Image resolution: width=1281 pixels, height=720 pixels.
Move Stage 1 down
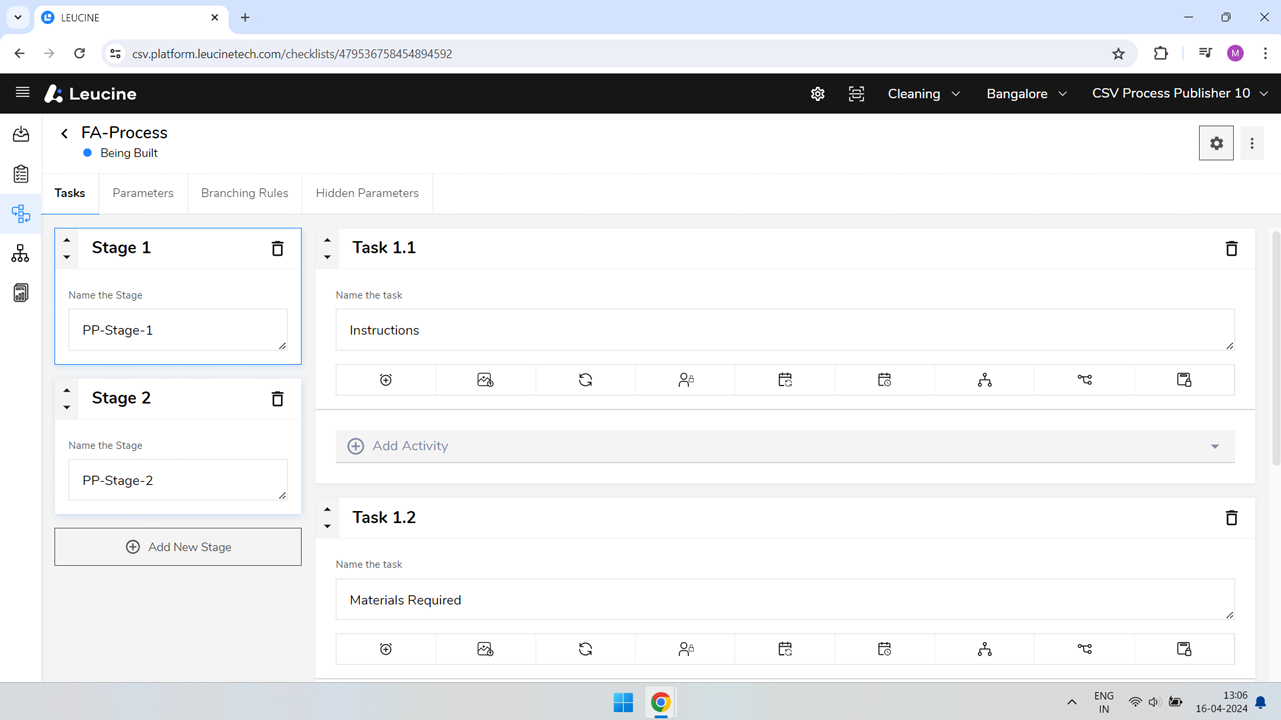coord(67,257)
